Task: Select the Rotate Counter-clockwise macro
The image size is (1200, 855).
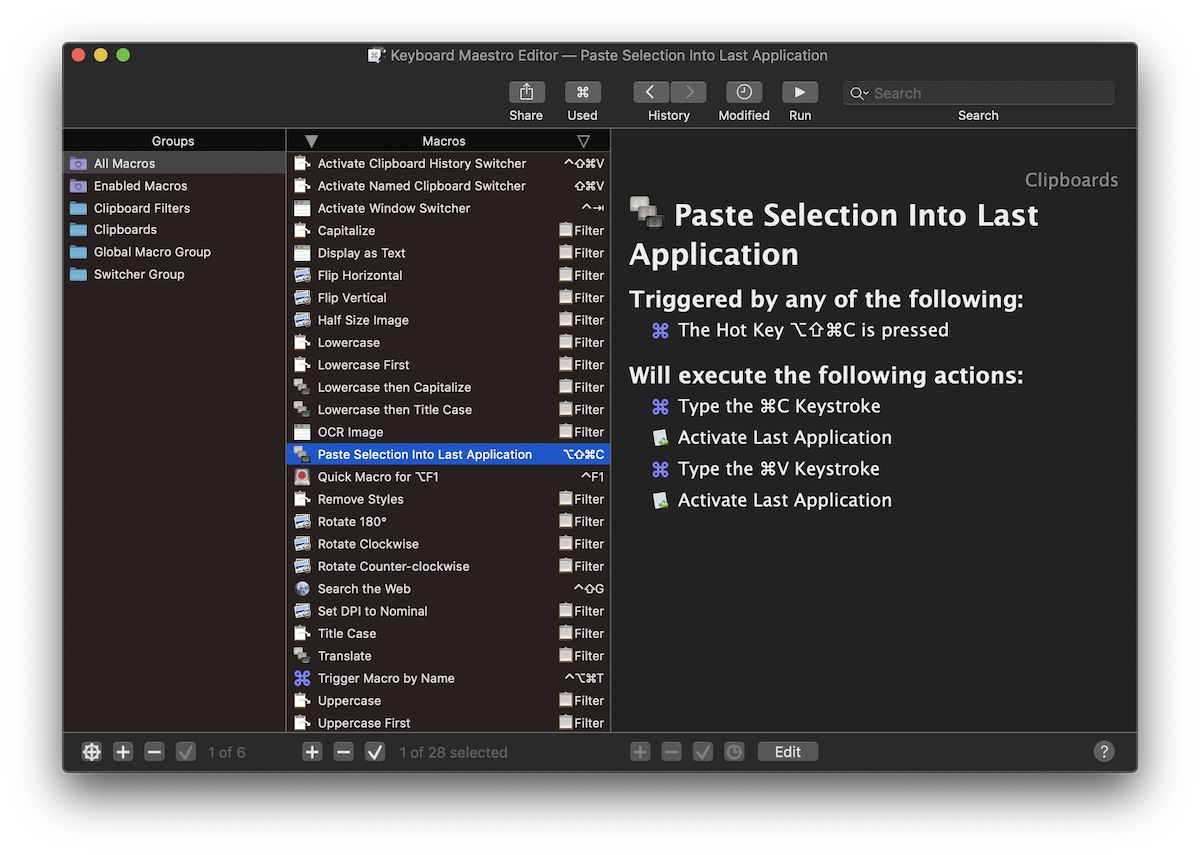Action: point(448,566)
